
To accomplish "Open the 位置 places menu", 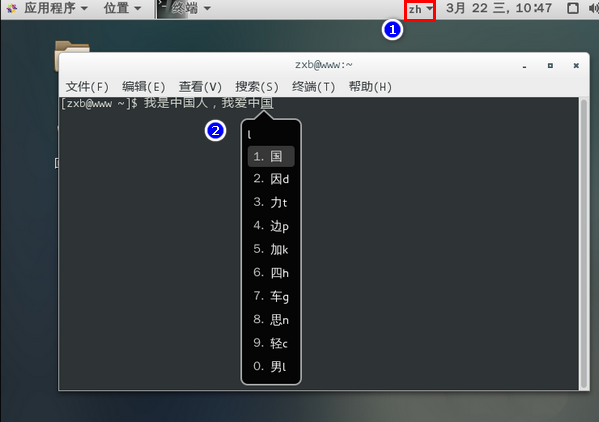I will [x=122, y=8].
